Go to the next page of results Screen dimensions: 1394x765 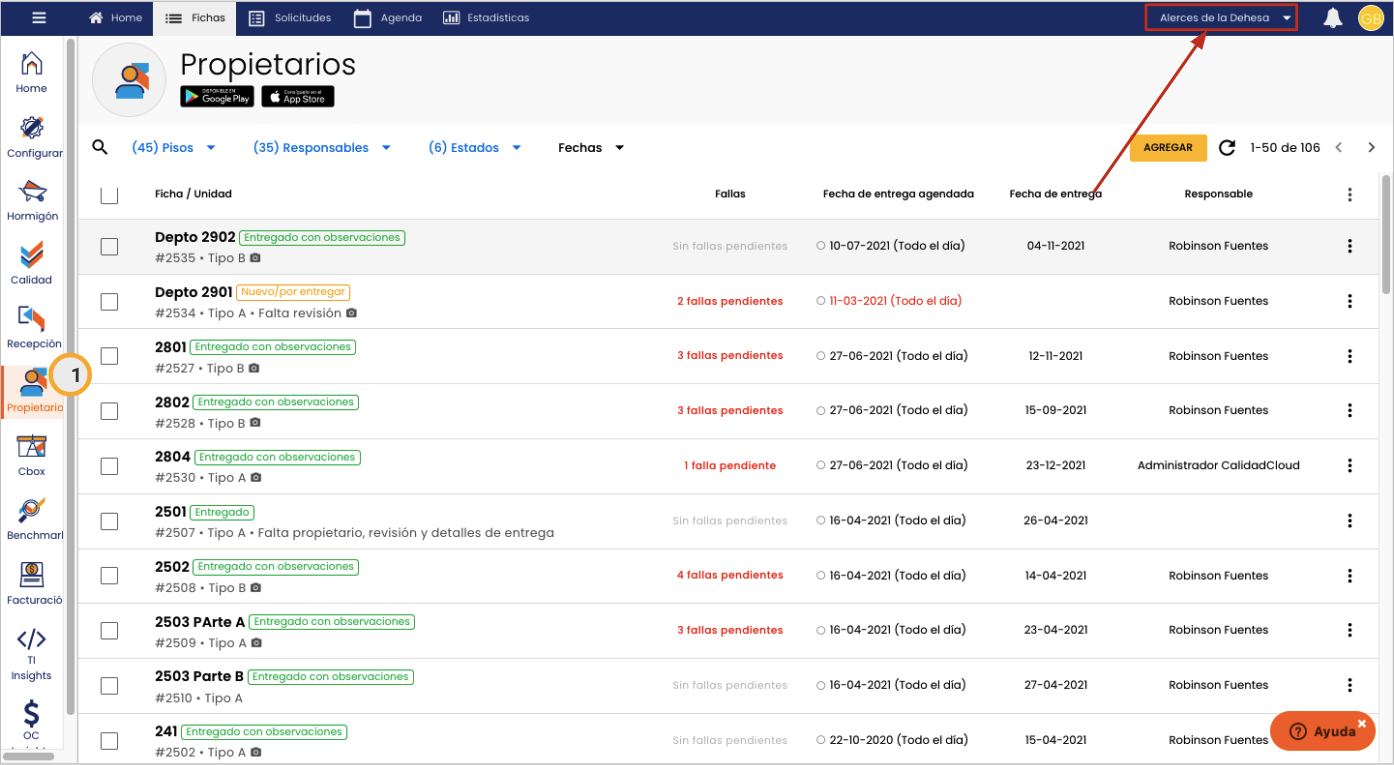click(1372, 148)
